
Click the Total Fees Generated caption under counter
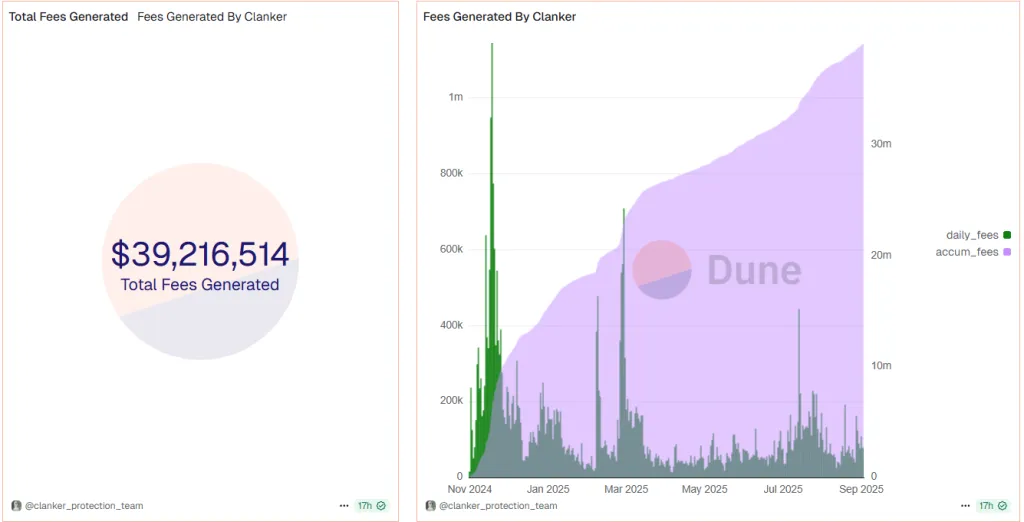200,285
